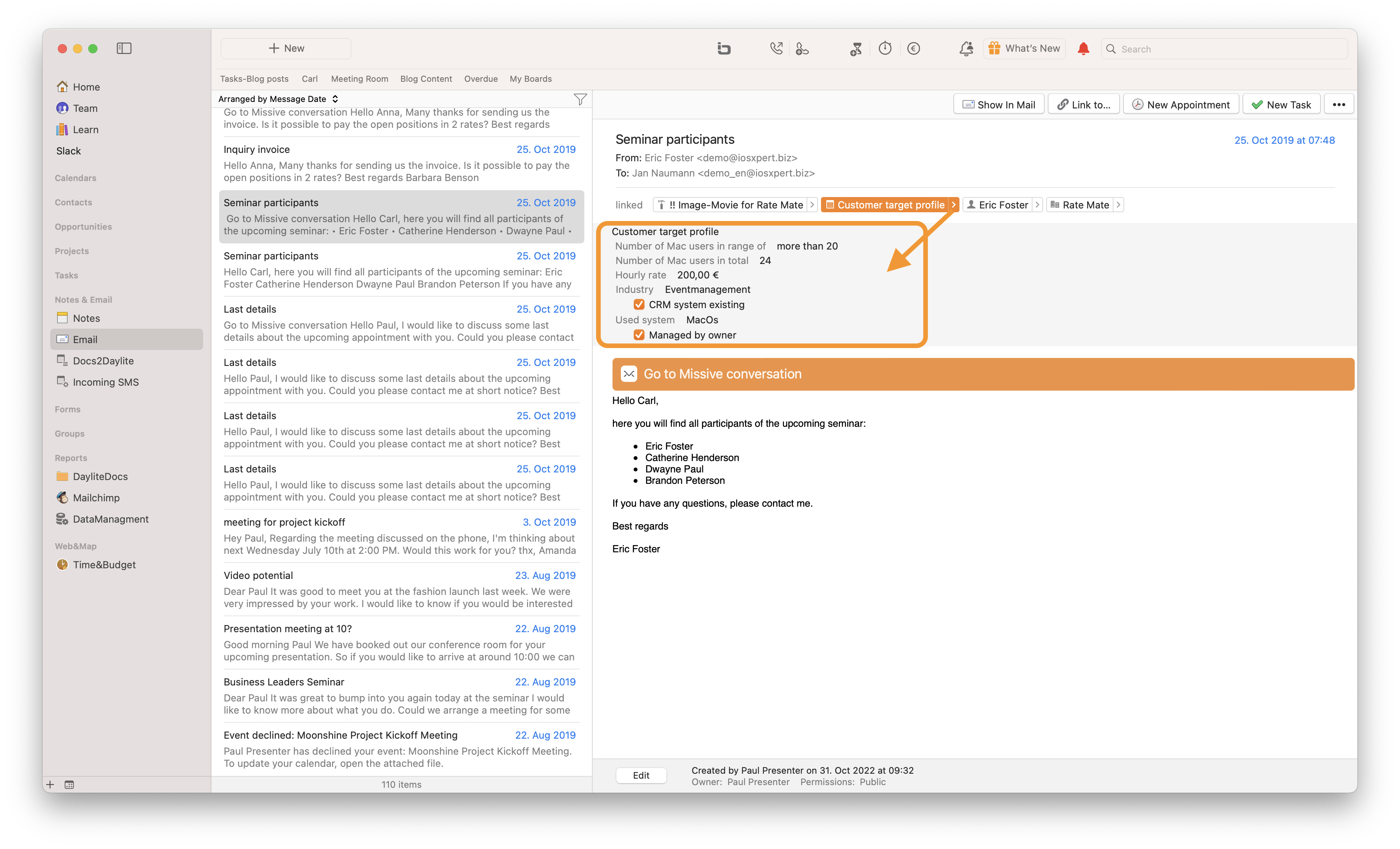Viewport: 1400px width, 849px height.
Task: Toggle the Managed by owner checkbox
Action: point(639,335)
